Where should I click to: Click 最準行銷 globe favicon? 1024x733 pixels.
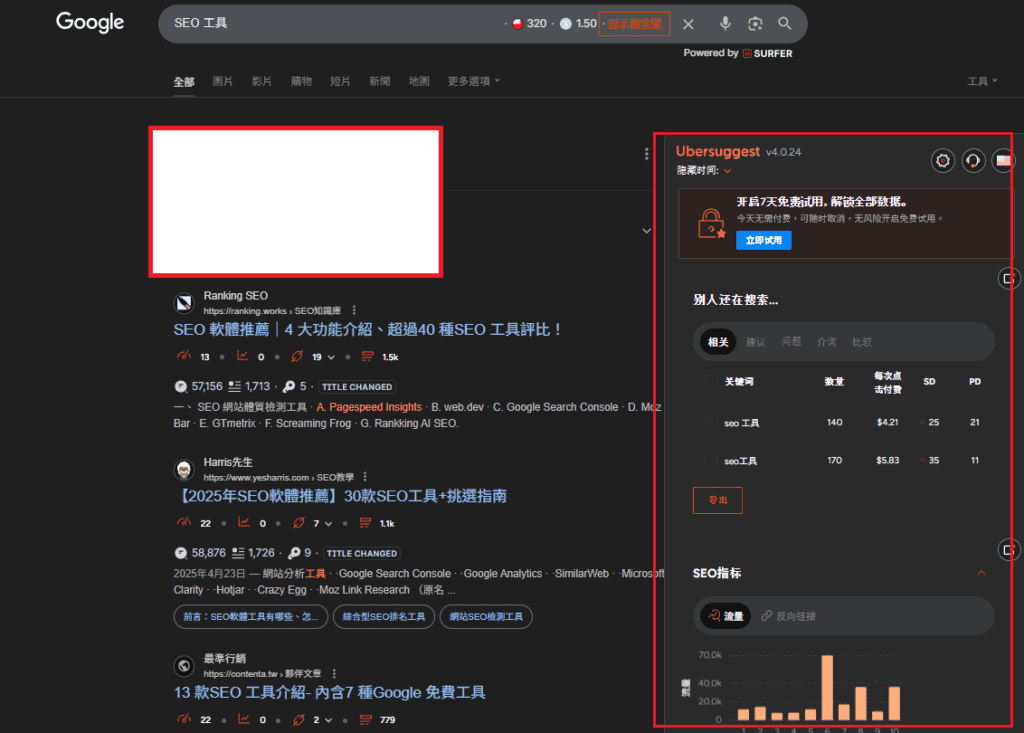(x=184, y=666)
